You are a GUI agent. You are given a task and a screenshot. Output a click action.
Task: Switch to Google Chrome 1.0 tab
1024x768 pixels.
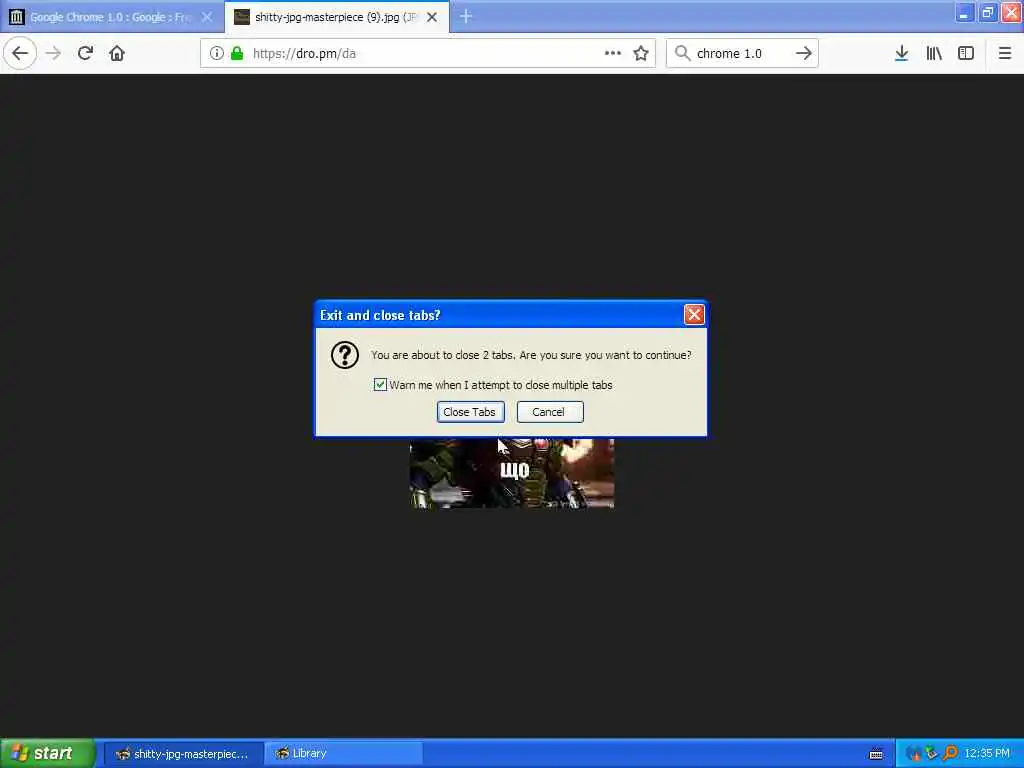click(112, 17)
